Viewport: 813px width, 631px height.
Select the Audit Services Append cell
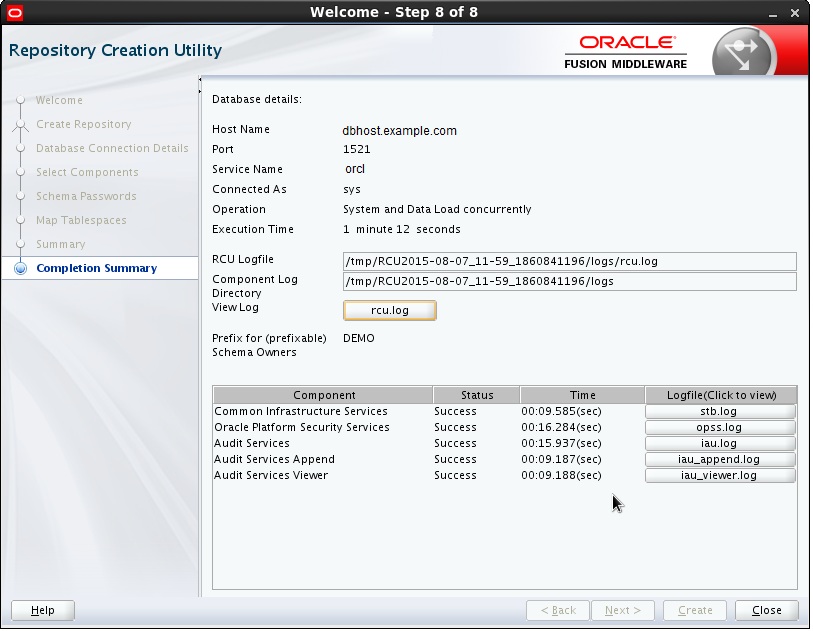pos(274,460)
